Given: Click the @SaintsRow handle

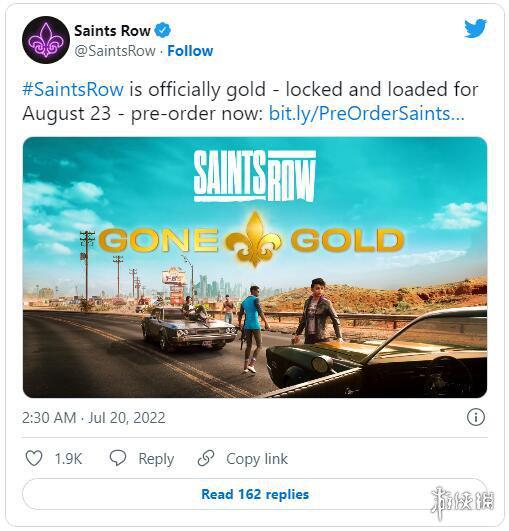Looking at the screenshot, I should 115,51.
